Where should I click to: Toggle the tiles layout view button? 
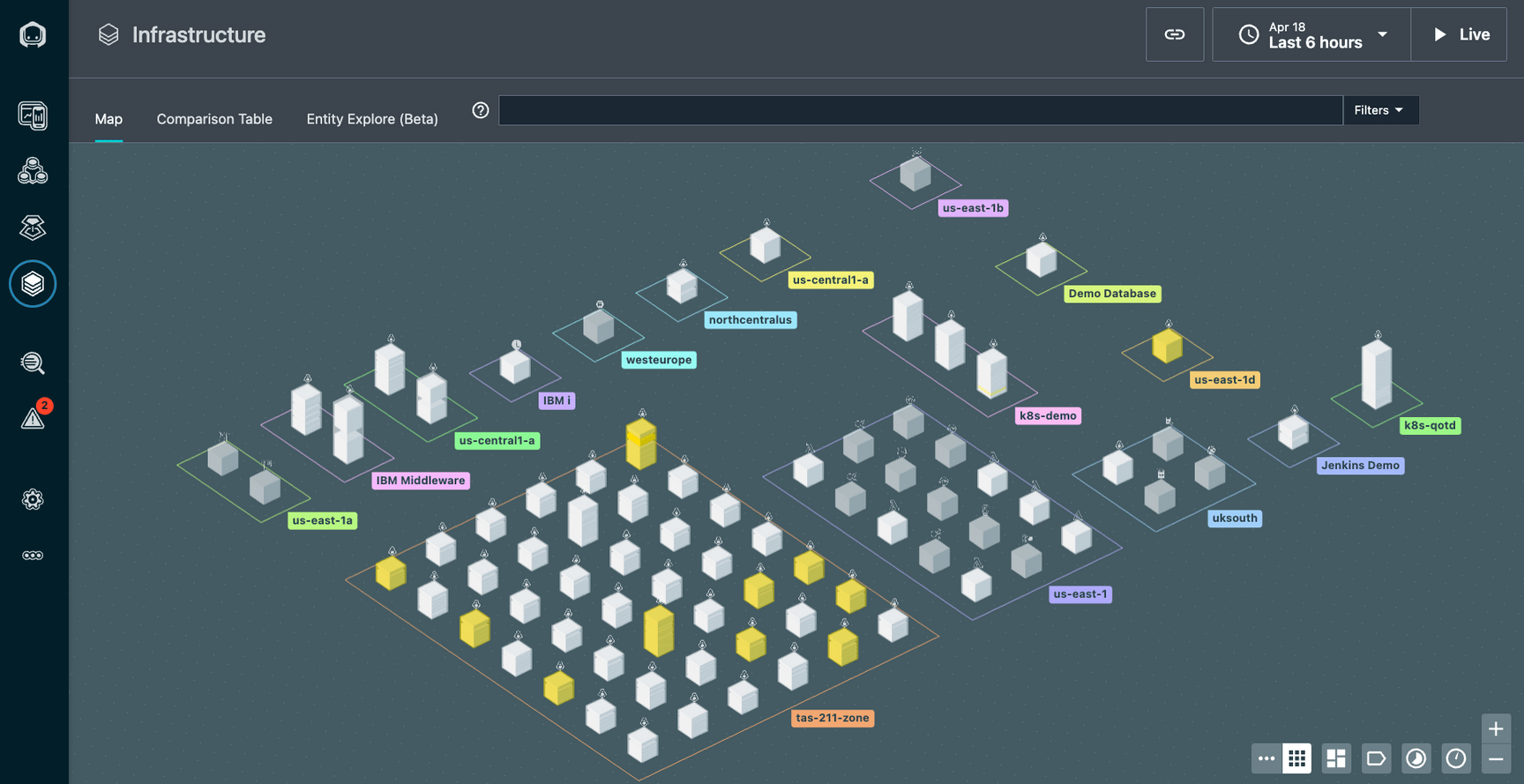[x=1336, y=758]
